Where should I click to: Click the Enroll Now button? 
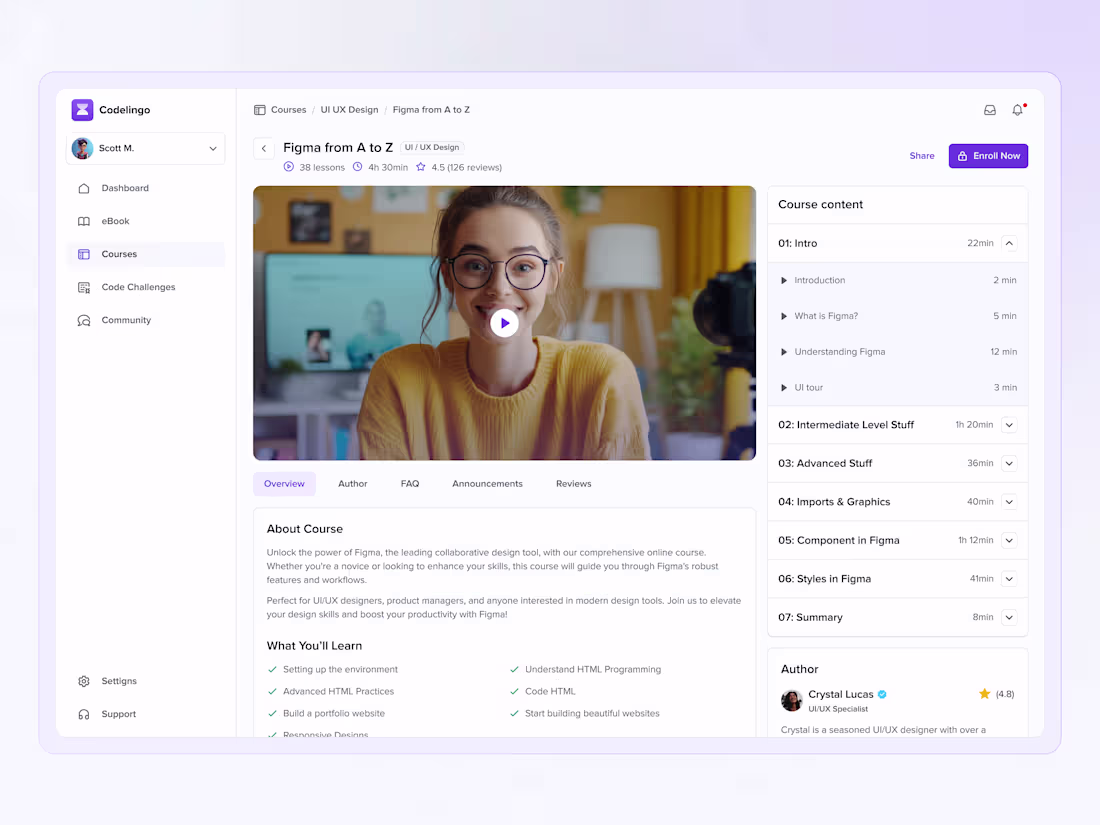pyautogui.click(x=988, y=156)
